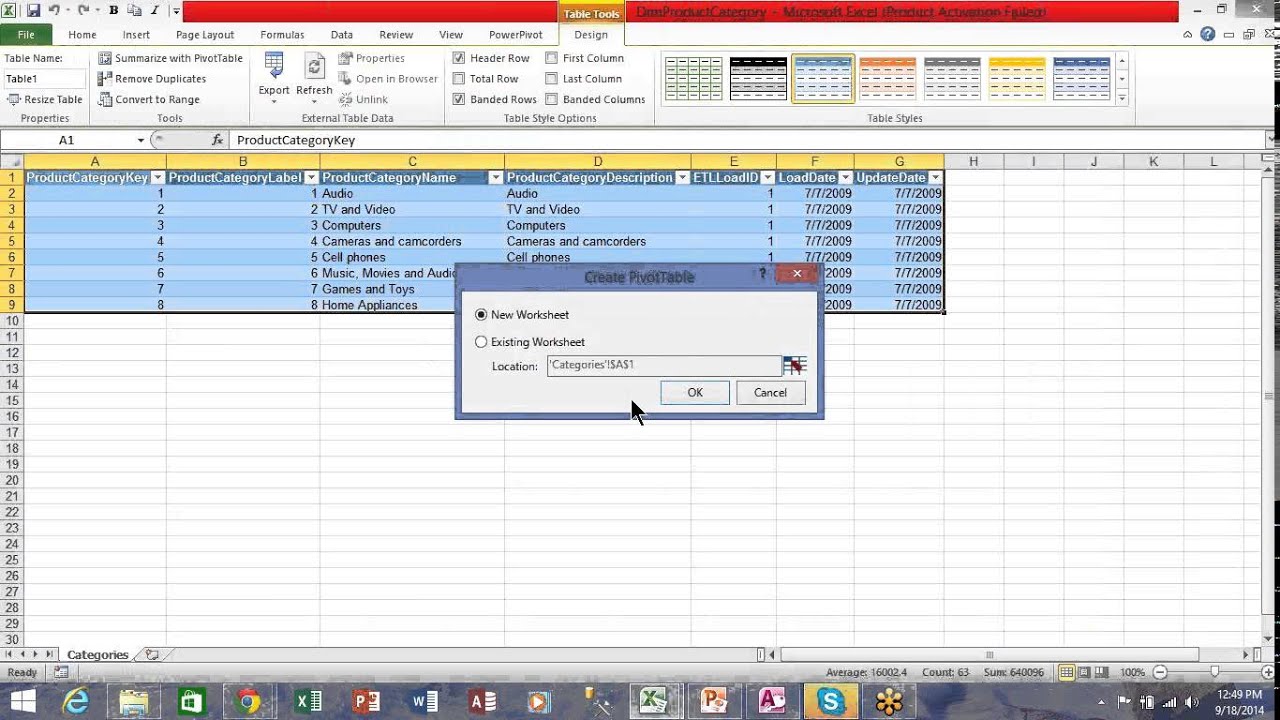Click the Table Name input field
This screenshot has height=720, width=1280.
pyautogui.click(x=45, y=79)
